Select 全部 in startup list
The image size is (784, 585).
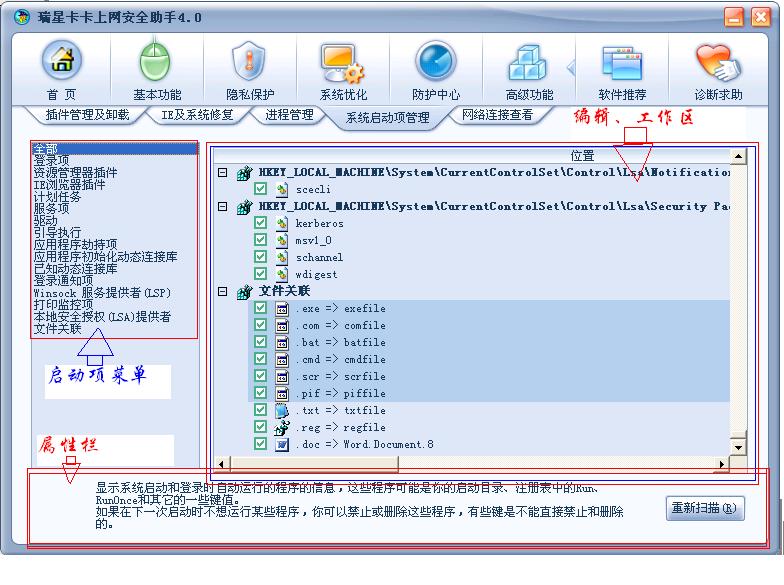click(114, 148)
